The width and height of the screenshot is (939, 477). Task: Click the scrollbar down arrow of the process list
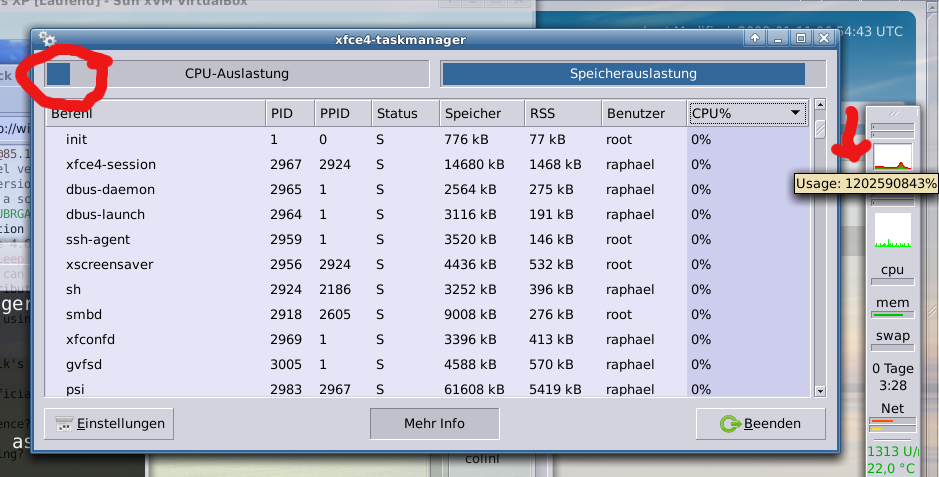820,391
